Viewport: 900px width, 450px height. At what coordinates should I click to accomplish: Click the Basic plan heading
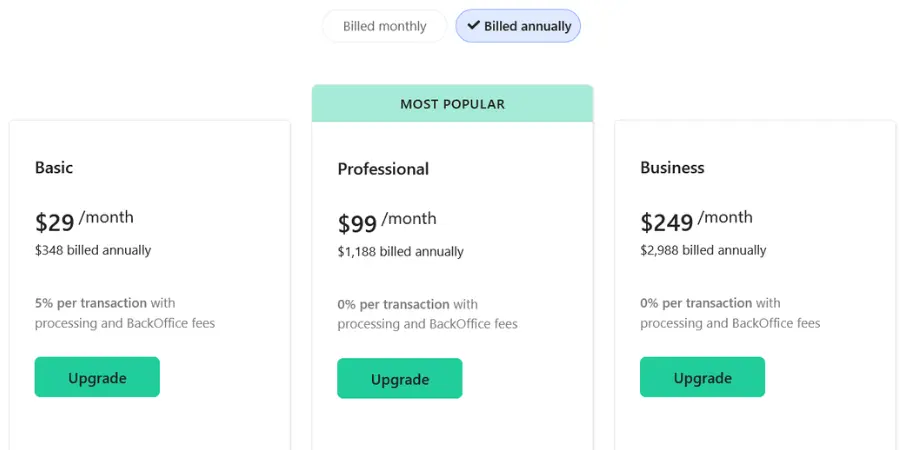pos(54,168)
